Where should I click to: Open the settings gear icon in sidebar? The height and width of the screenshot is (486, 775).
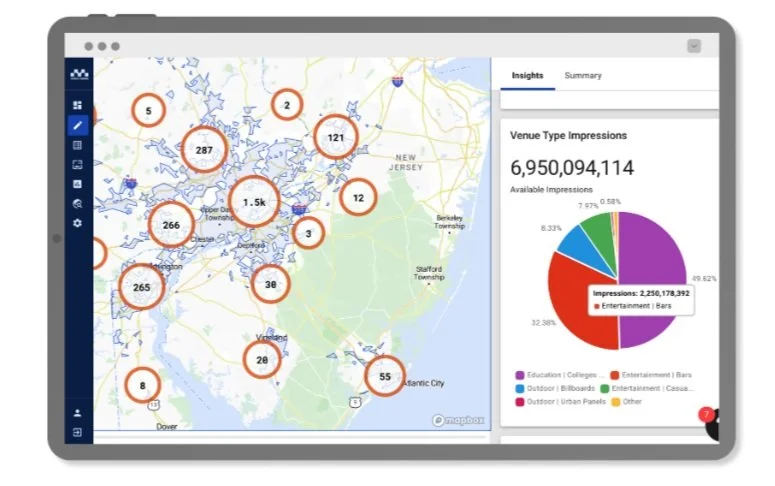point(78,223)
